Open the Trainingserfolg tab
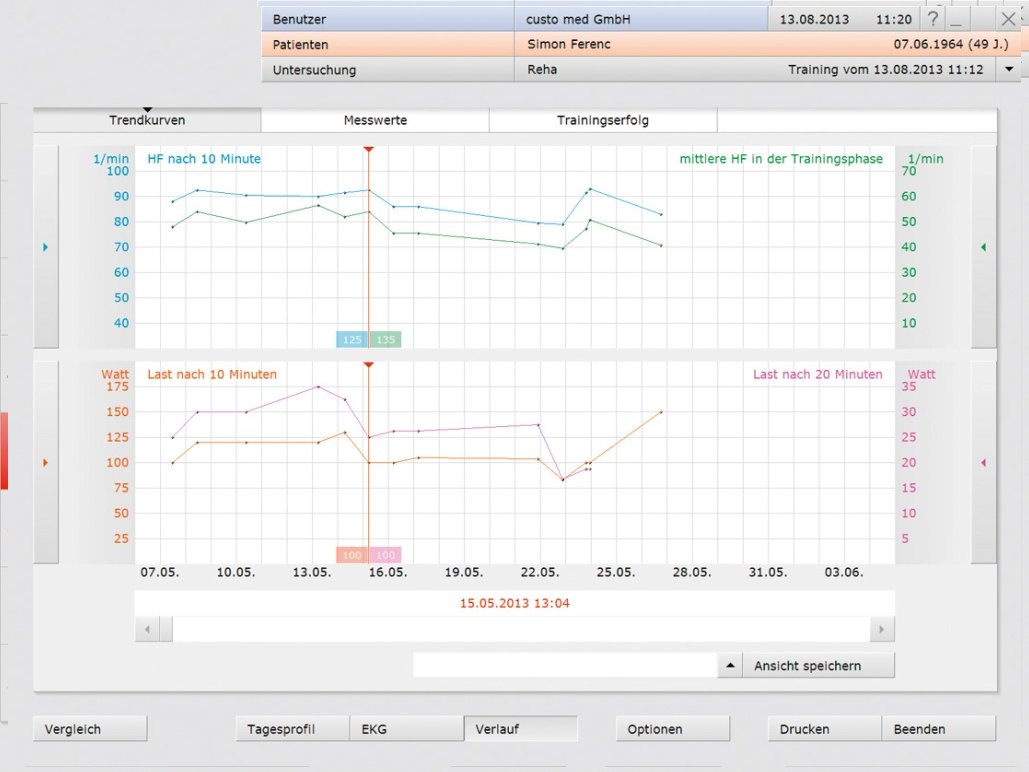 click(603, 120)
